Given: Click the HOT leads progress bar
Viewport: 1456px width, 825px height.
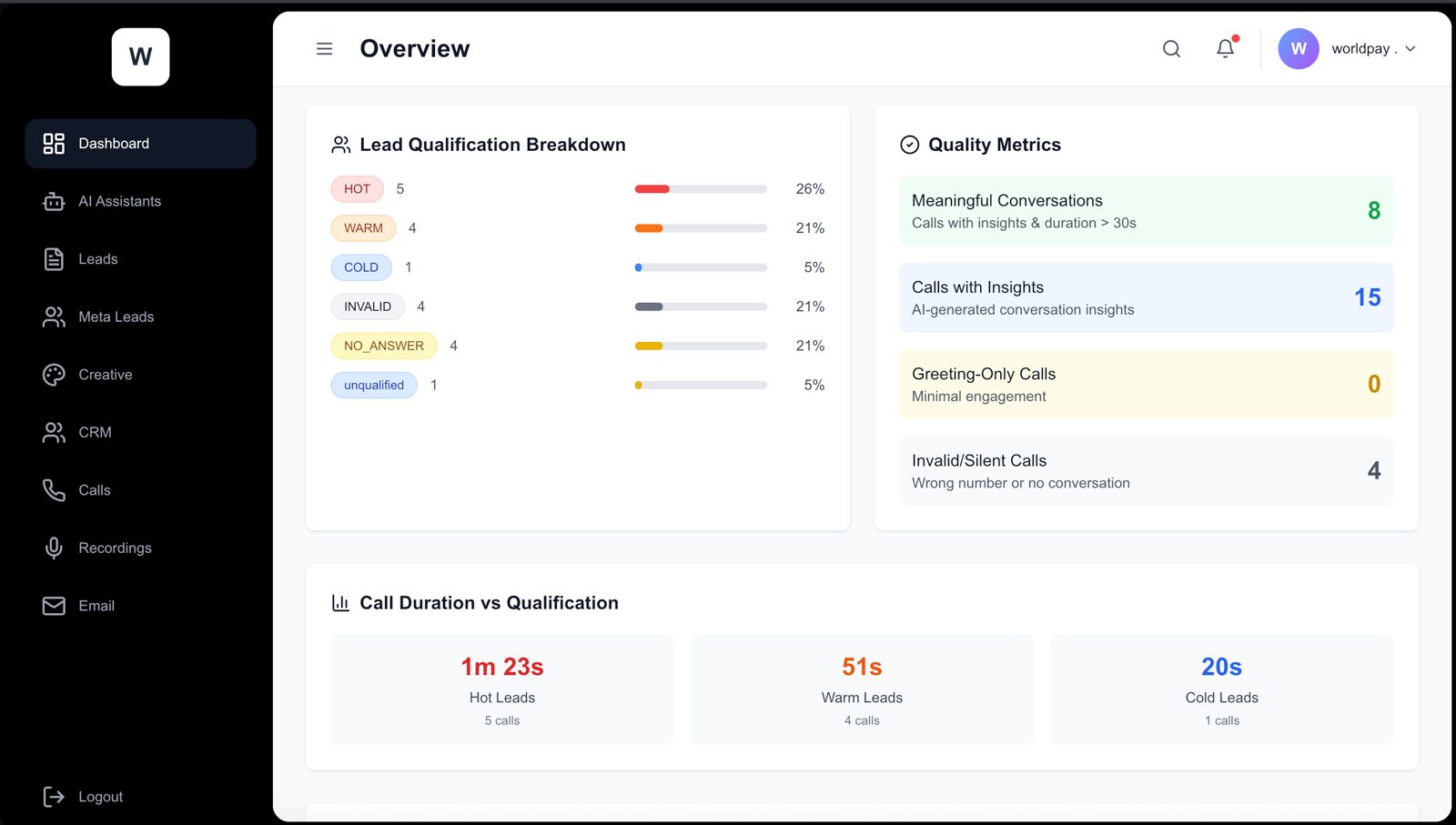Looking at the screenshot, I should [701, 189].
